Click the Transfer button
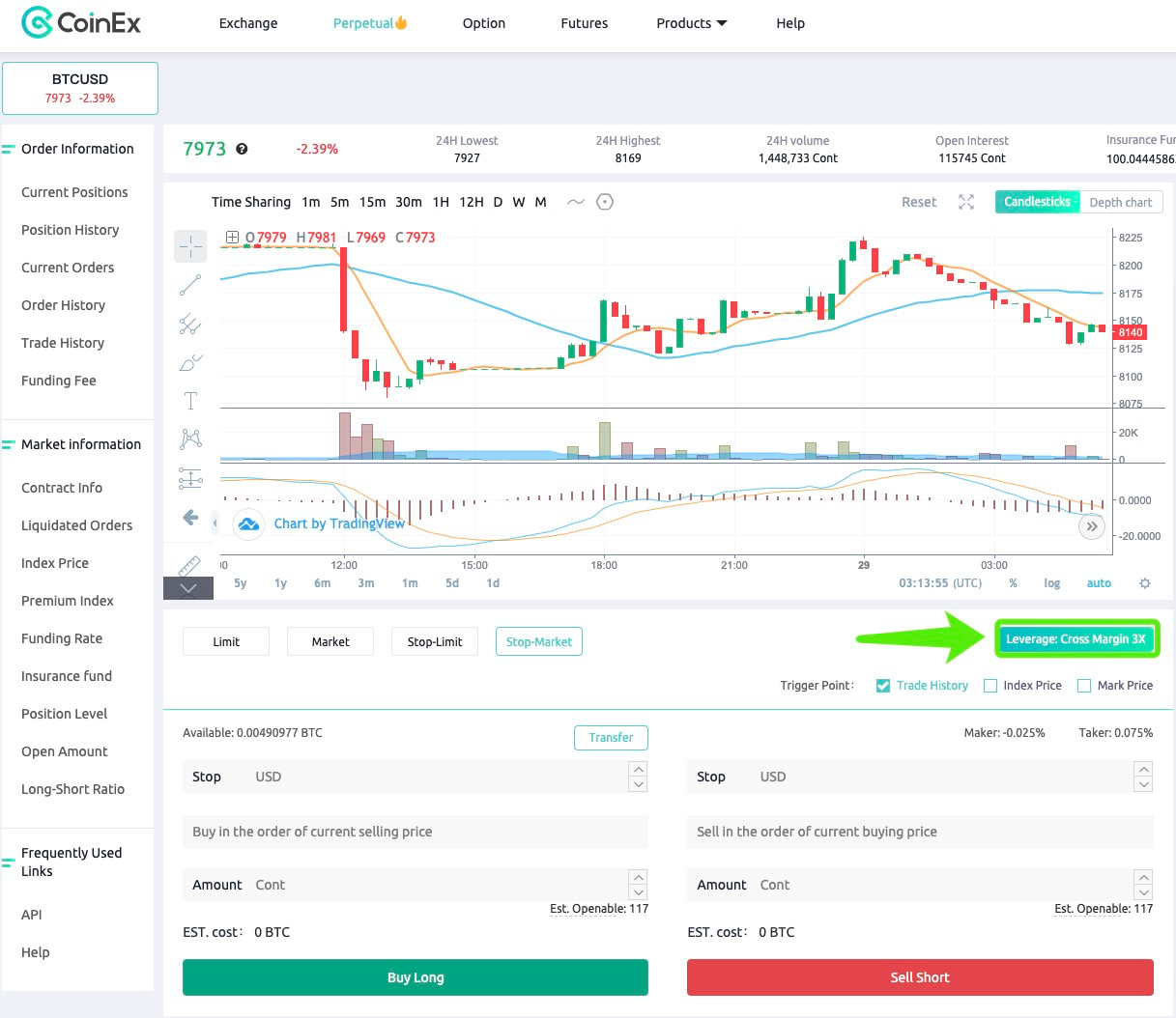The height and width of the screenshot is (1018, 1176). pos(612,738)
